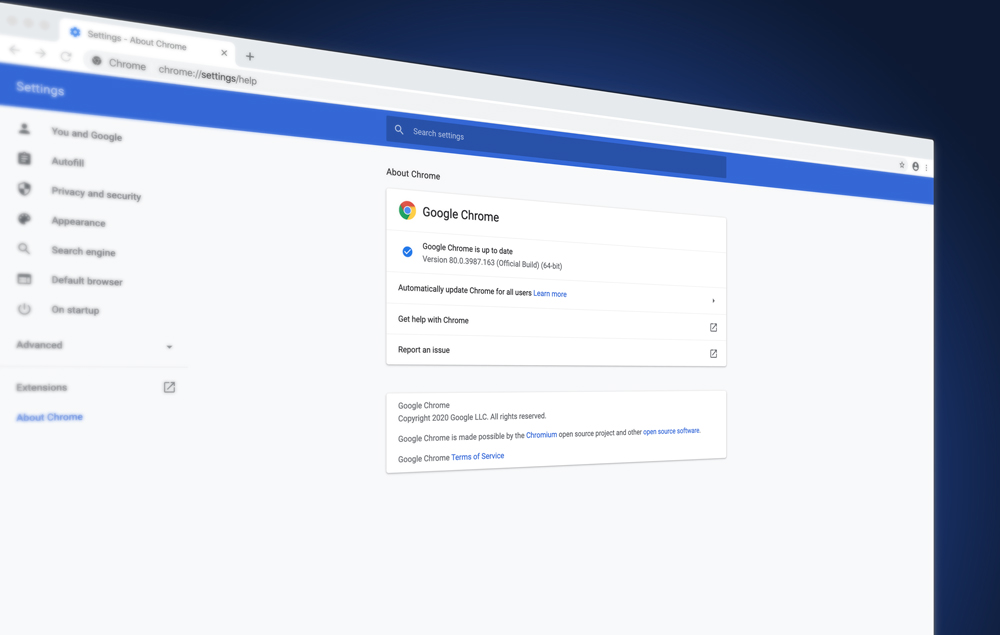Viewport: 1000px width, 635px height.
Task: Switch to the Settings - About Chrome tab
Action: (147, 41)
